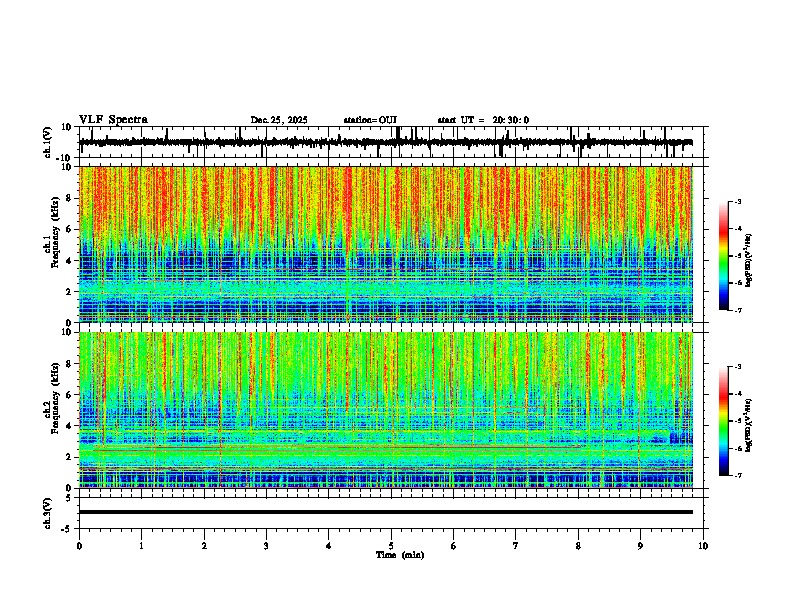
Task: Click time axis tick label "1"
Action: pyautogui.click(x=141, y=546)
